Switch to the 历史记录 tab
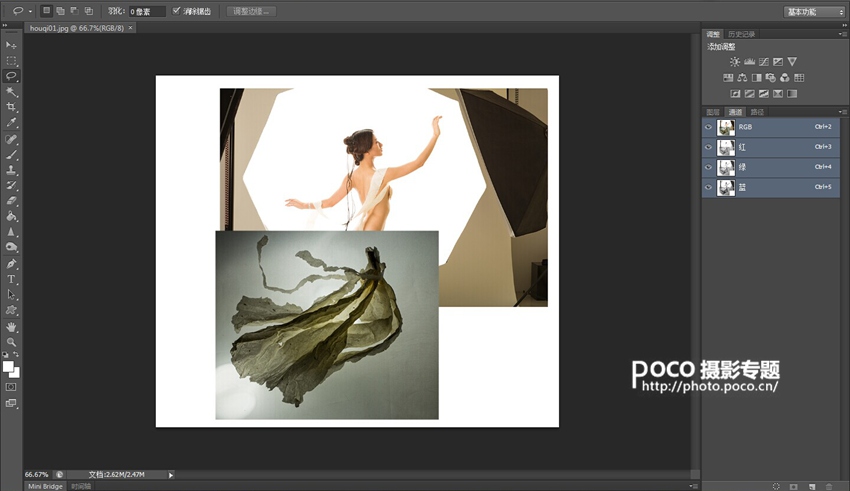850x491 pixels. (742, 34)
